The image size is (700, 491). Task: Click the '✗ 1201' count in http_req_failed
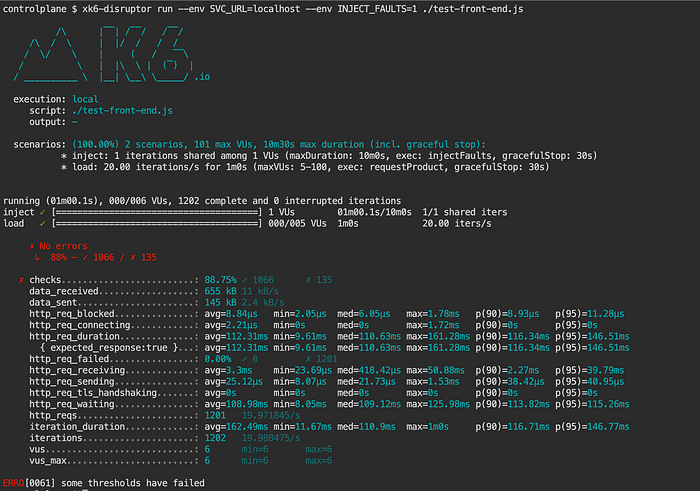click(x=321, y=359)
